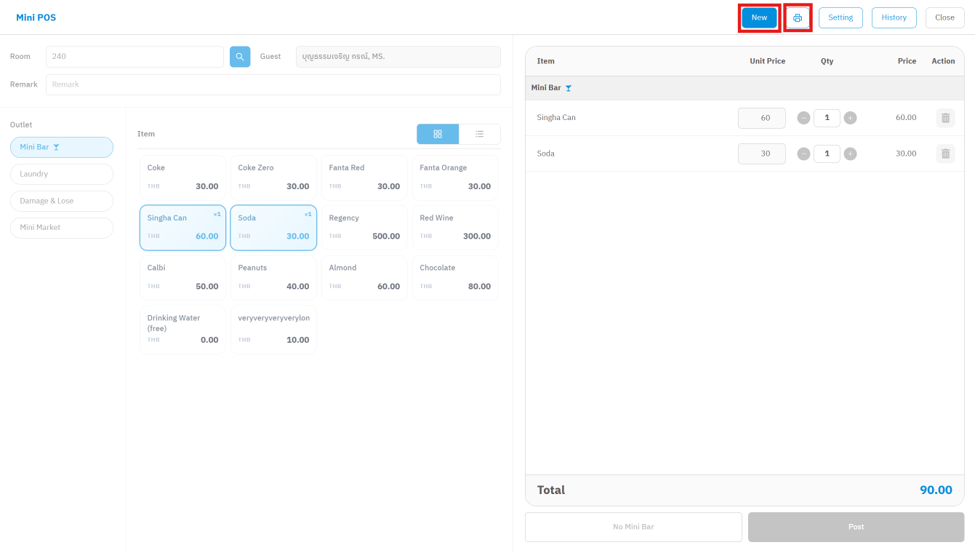The height and width of the screenshot is (553, 975).
Task: Click the No Mini Bar button
Action: pyautogui.click(x=633, y=527)
